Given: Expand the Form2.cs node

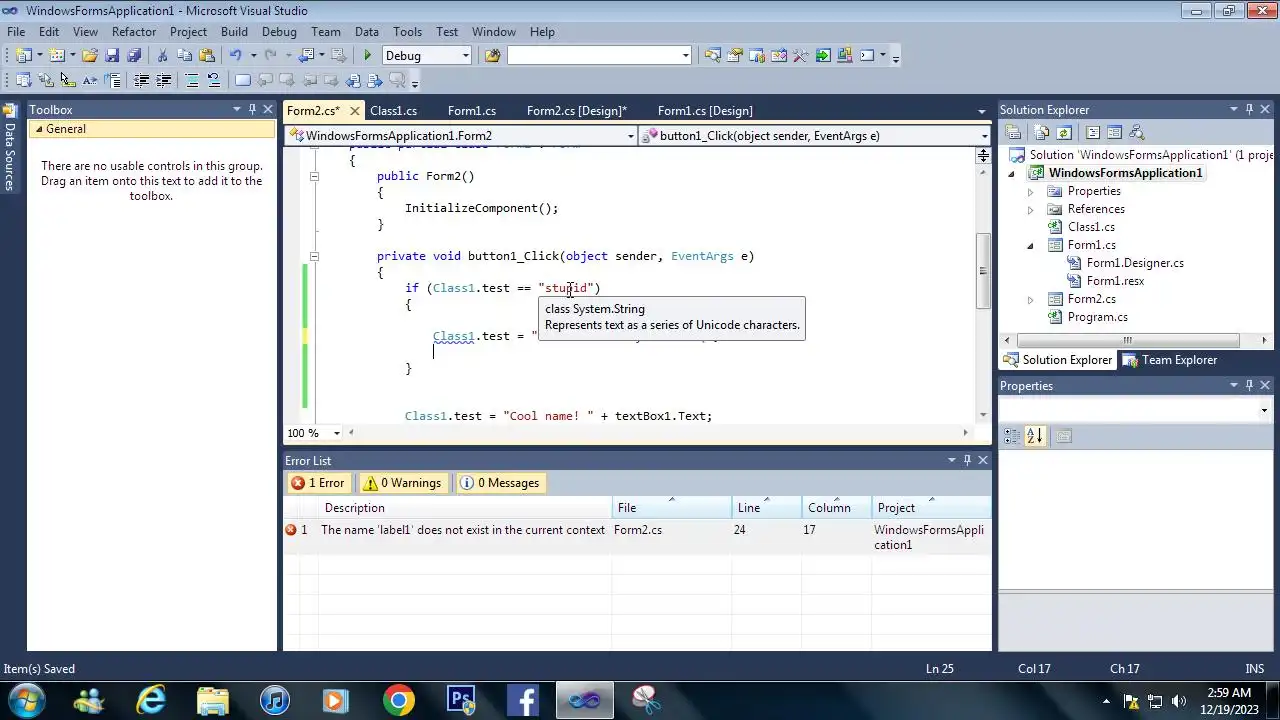Looking at the screenshot, I should (x=1030, y=299).
